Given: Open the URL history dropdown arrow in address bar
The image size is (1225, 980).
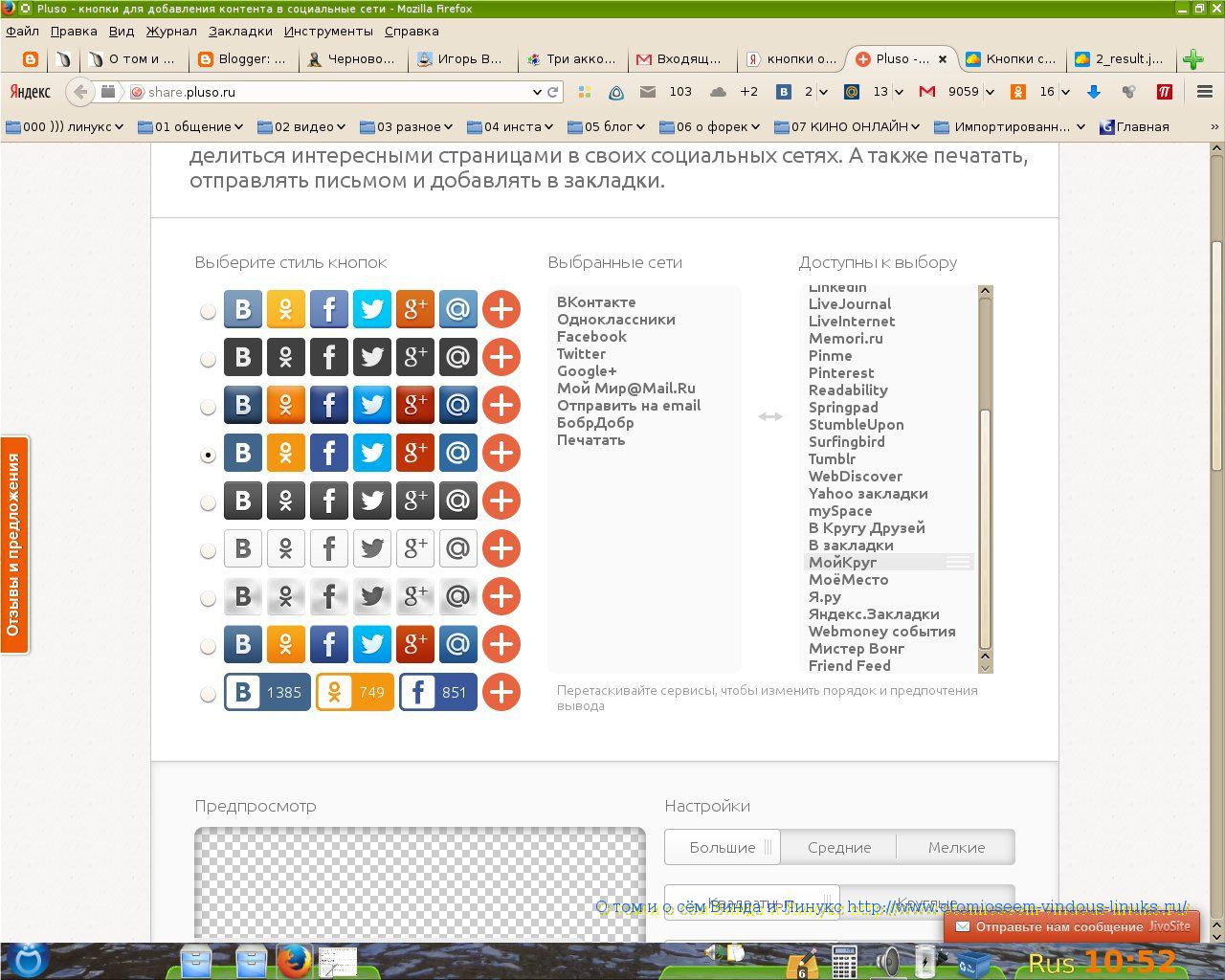Looking at the screenshot, I should coord(537,92).
